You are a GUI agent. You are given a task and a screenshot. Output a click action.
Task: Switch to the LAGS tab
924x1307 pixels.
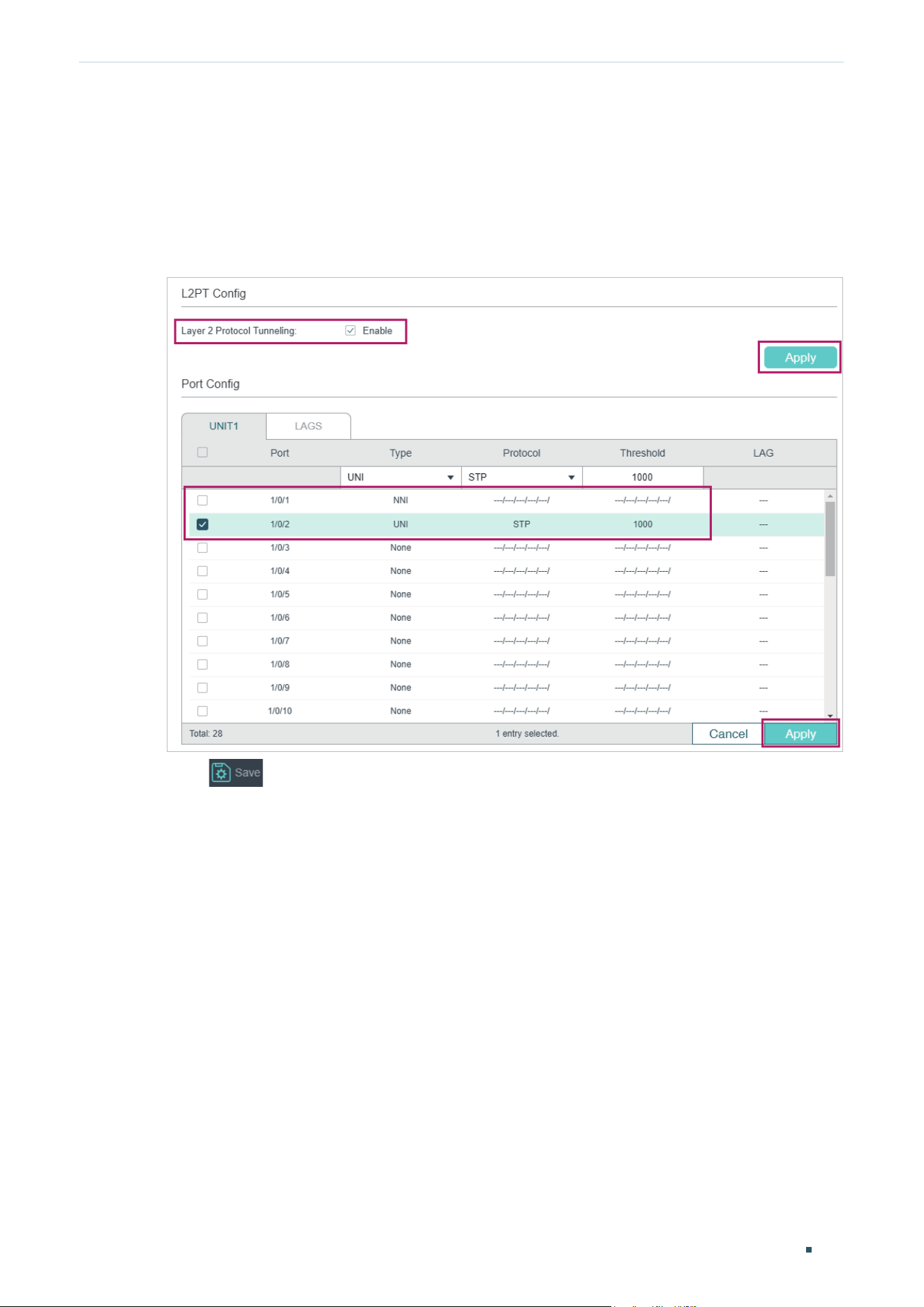[308, 426]
